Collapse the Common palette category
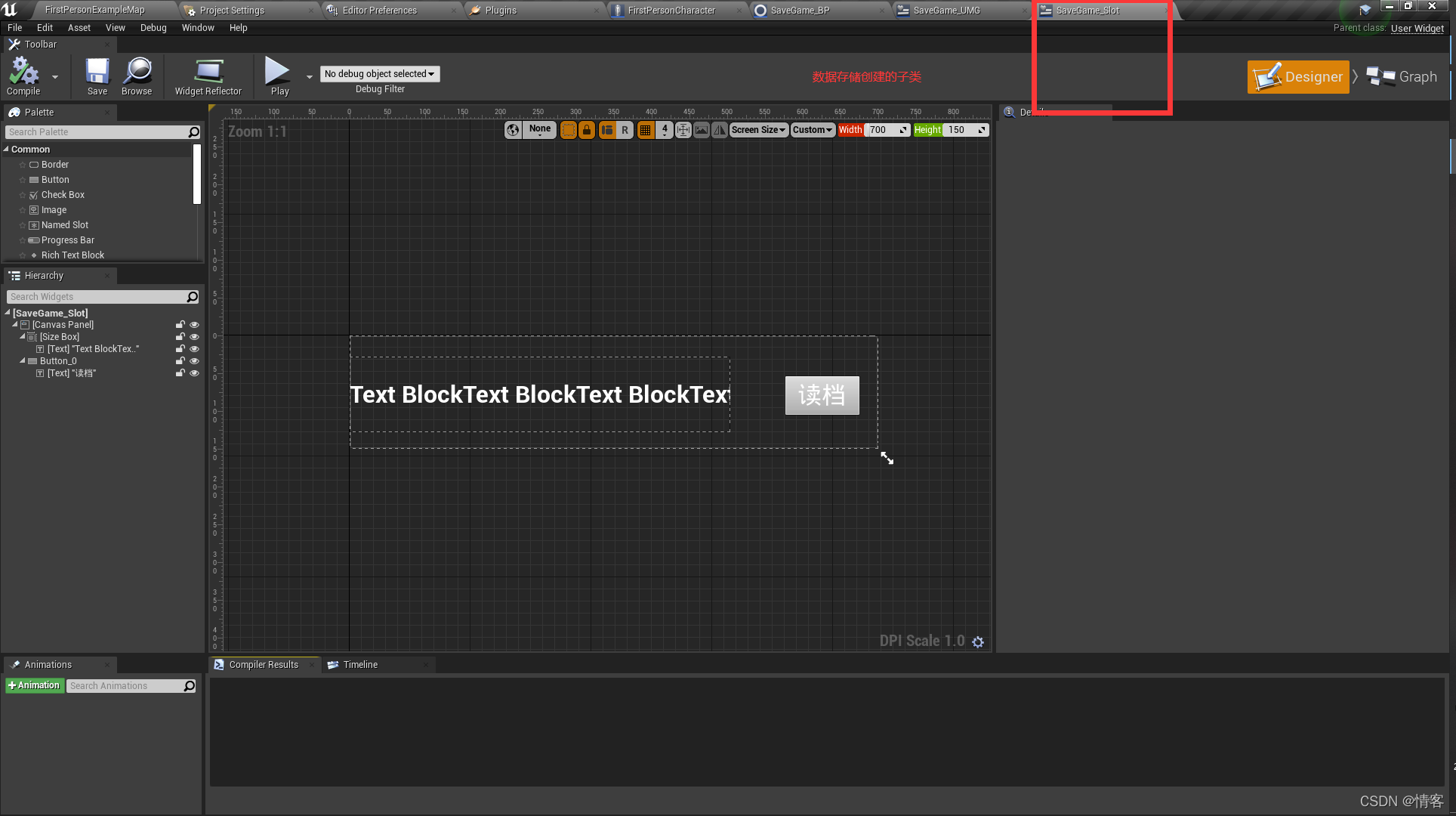This screenshot has height=816, width=1456. (7, 150)
